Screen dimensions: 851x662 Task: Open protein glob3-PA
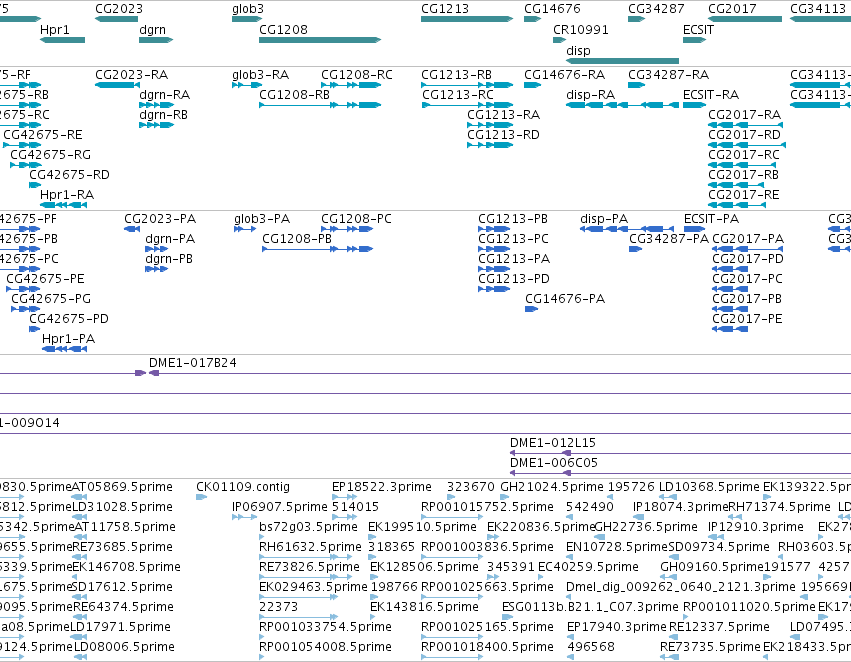[x=262, y=219]
